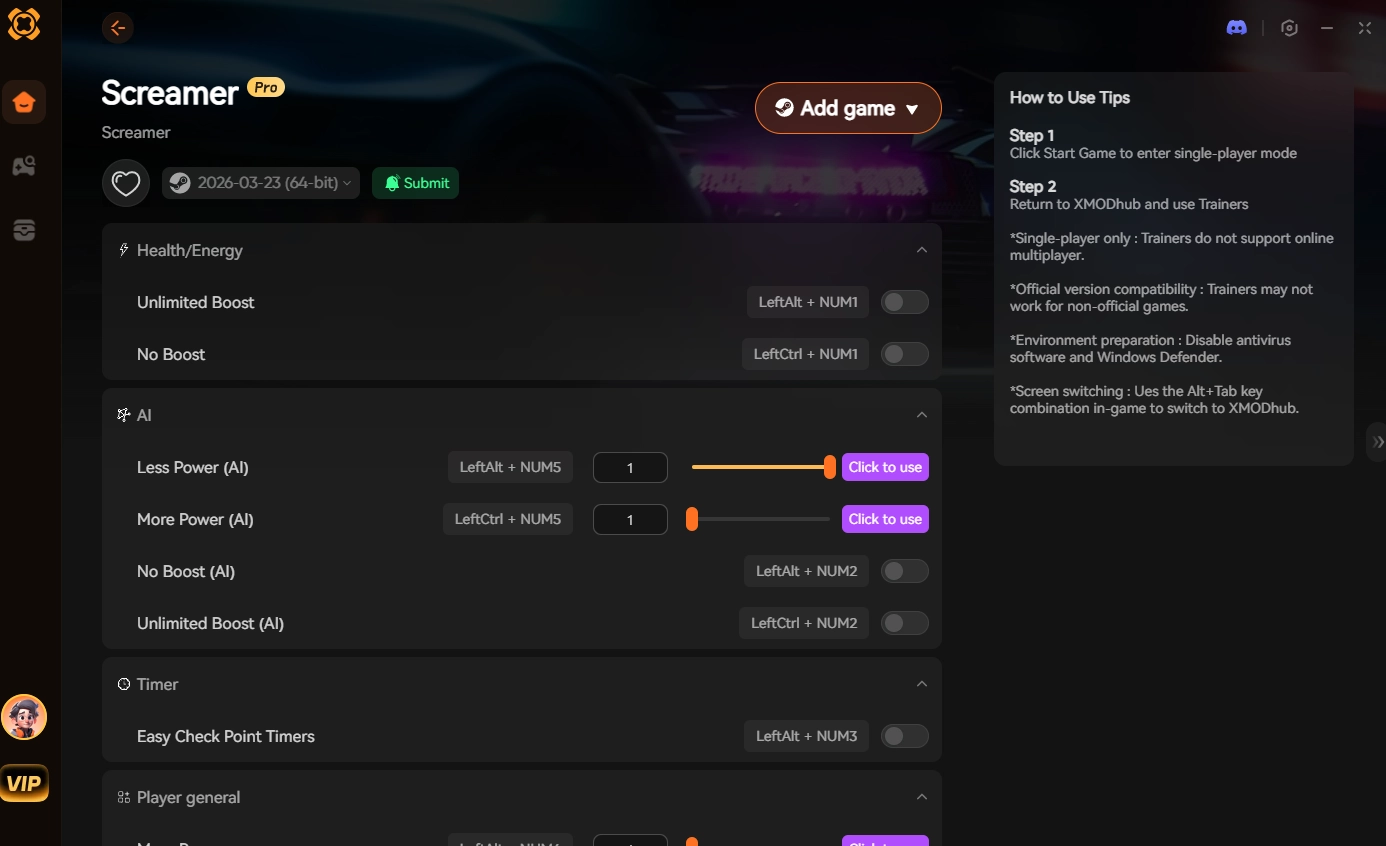The height and width of the screenshot is (846, 1386).
Task: Click the orange back arrow icon
Action: click(118, 28)
